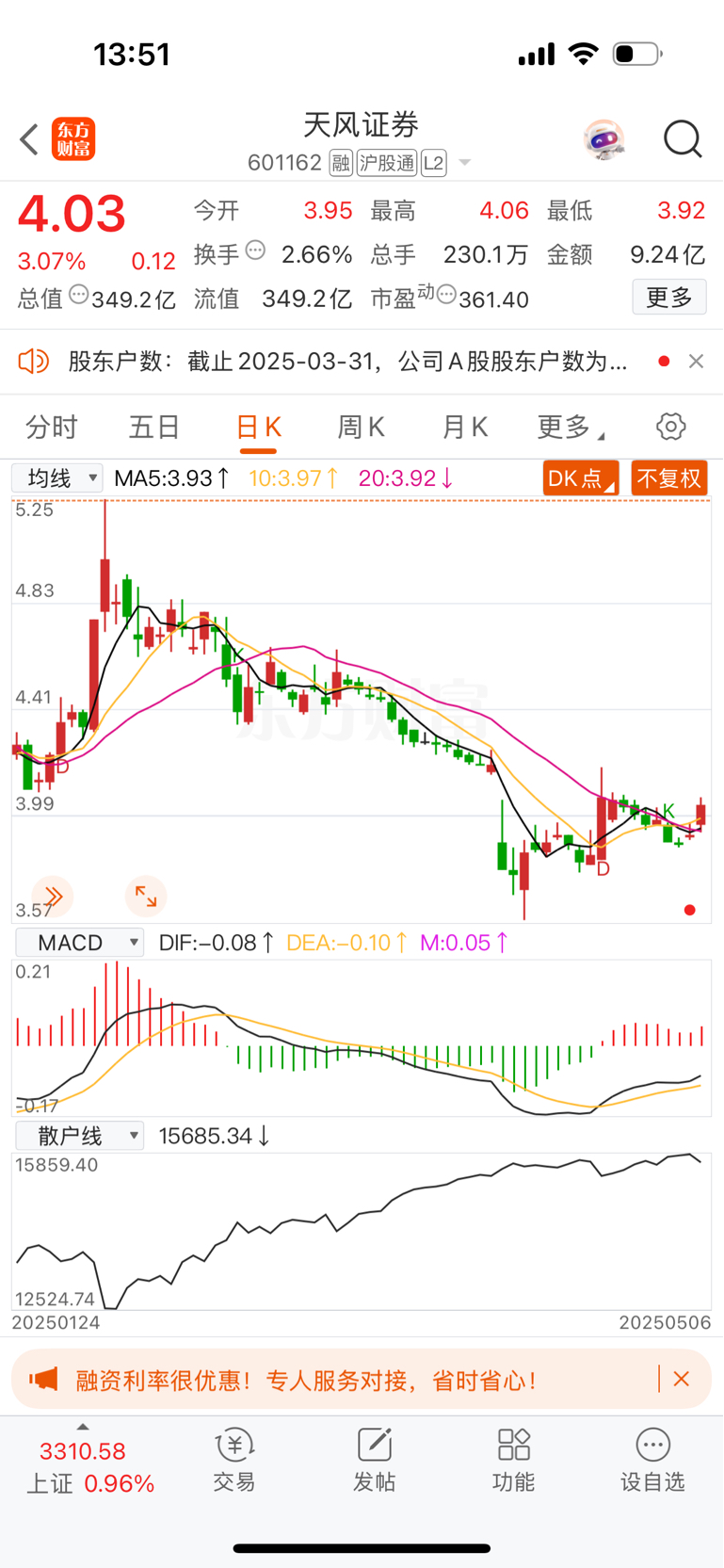Tap the MA10 3.97 value label

pos(295,478)
